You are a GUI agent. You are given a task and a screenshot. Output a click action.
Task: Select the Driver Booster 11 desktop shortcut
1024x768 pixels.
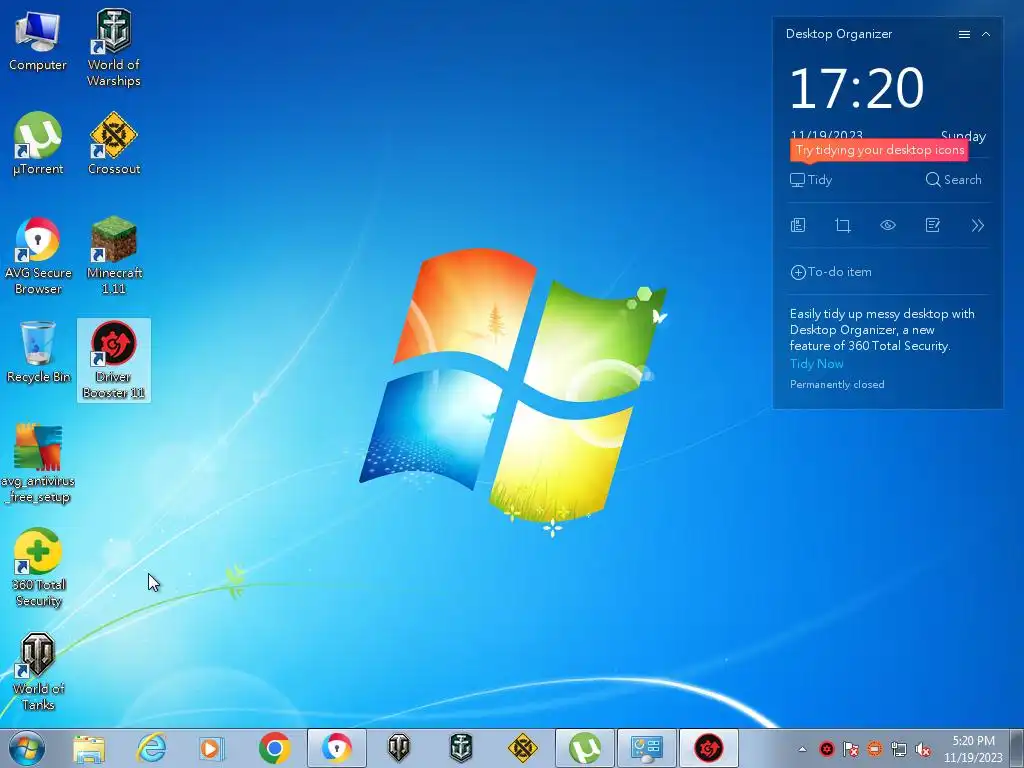point(114,360)
